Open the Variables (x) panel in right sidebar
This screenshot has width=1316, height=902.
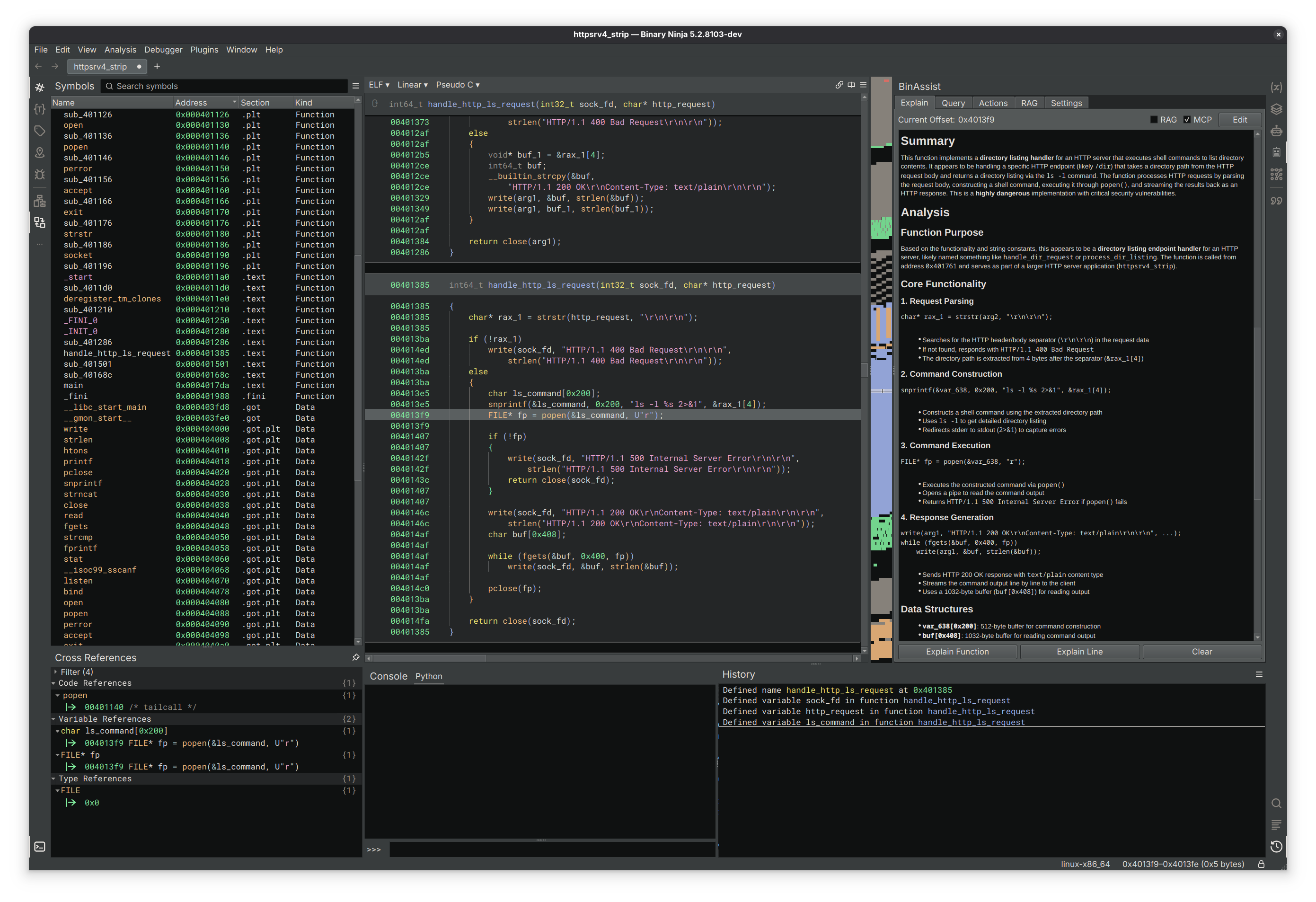pos(1277,88)
